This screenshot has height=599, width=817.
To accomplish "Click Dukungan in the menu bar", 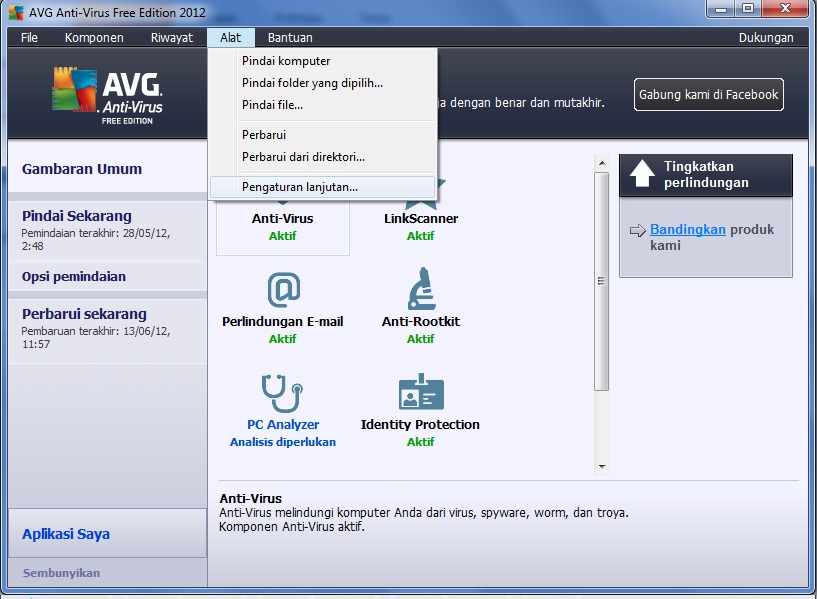I will [x=765, y=38].
